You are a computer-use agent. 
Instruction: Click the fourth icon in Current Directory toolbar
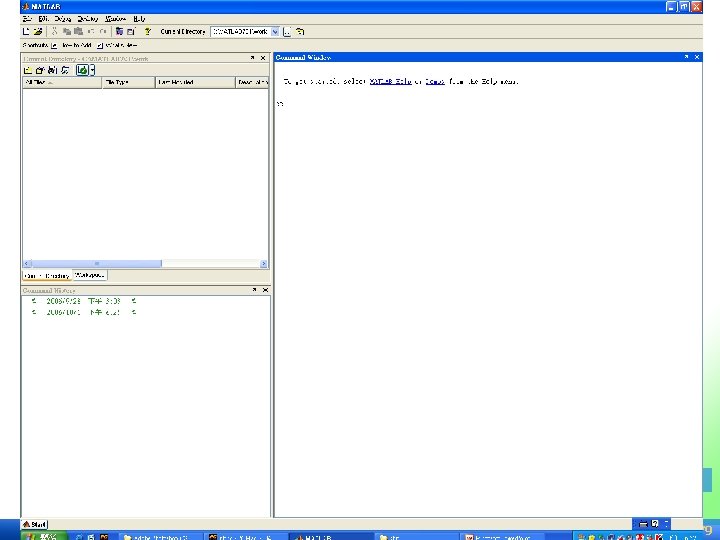pyautogui.click(x=65, y=70)
